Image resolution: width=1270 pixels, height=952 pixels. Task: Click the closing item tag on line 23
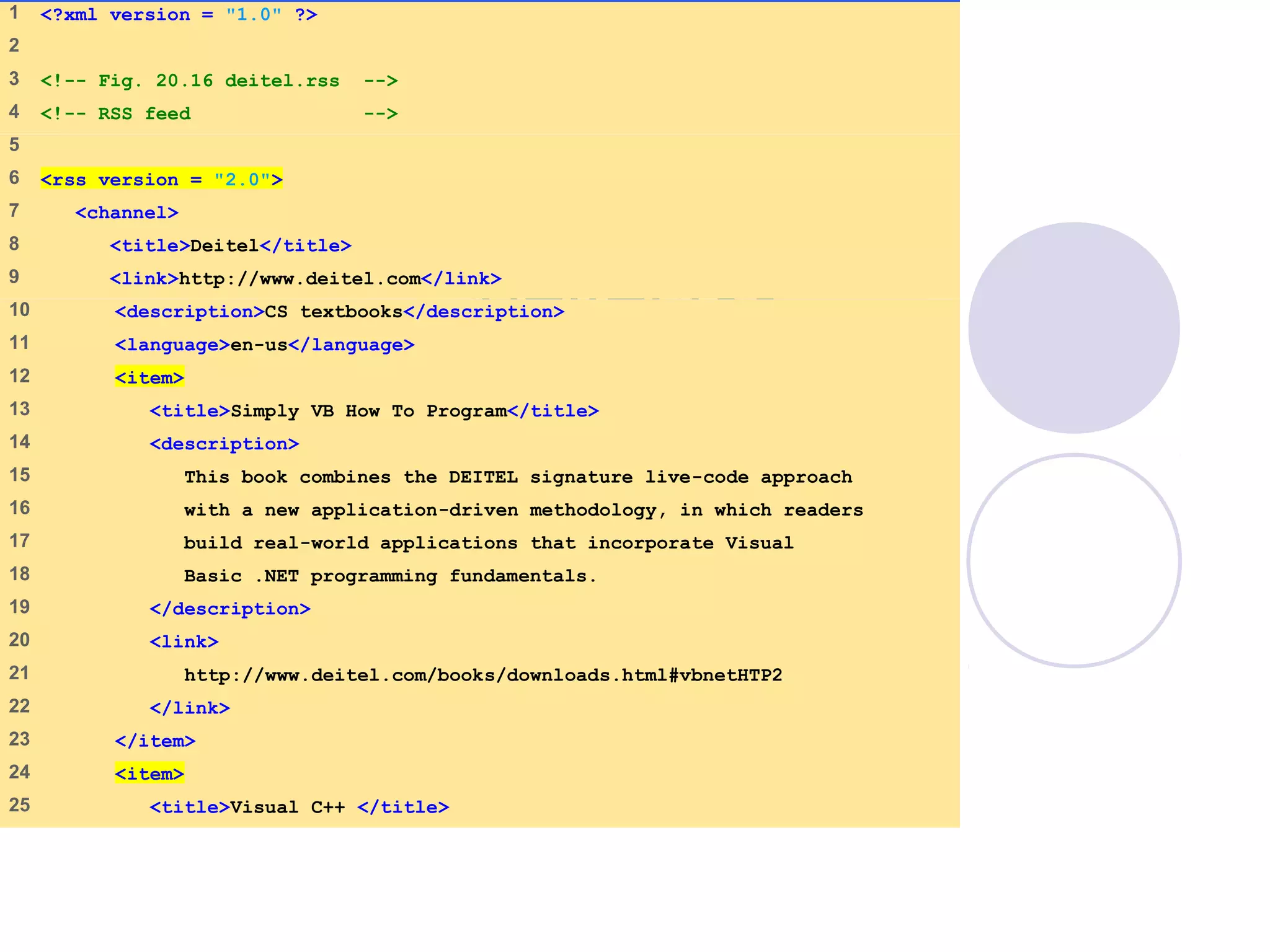tap(155, 741)
